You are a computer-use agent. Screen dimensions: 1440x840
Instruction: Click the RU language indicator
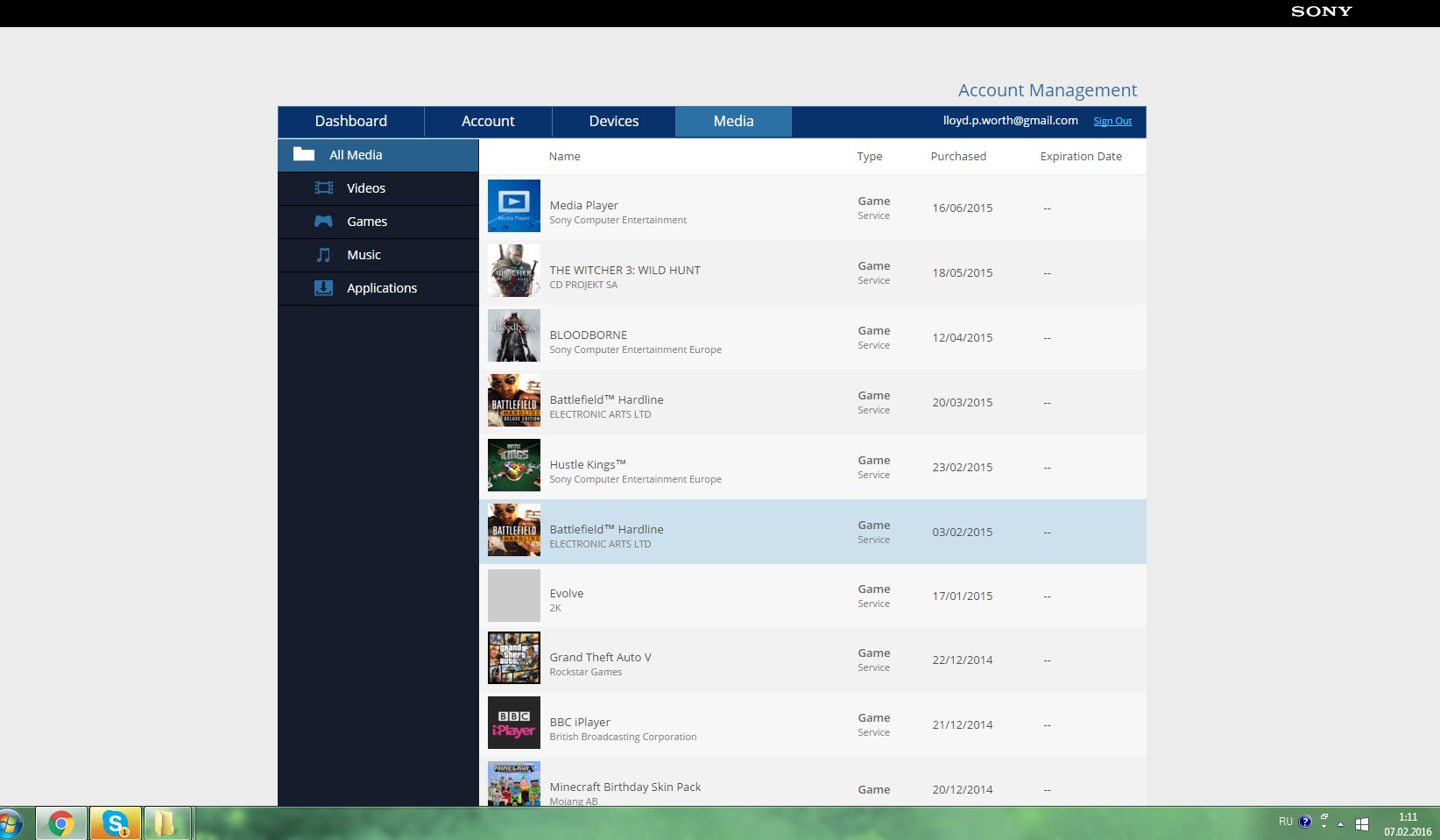[1285, 822]
